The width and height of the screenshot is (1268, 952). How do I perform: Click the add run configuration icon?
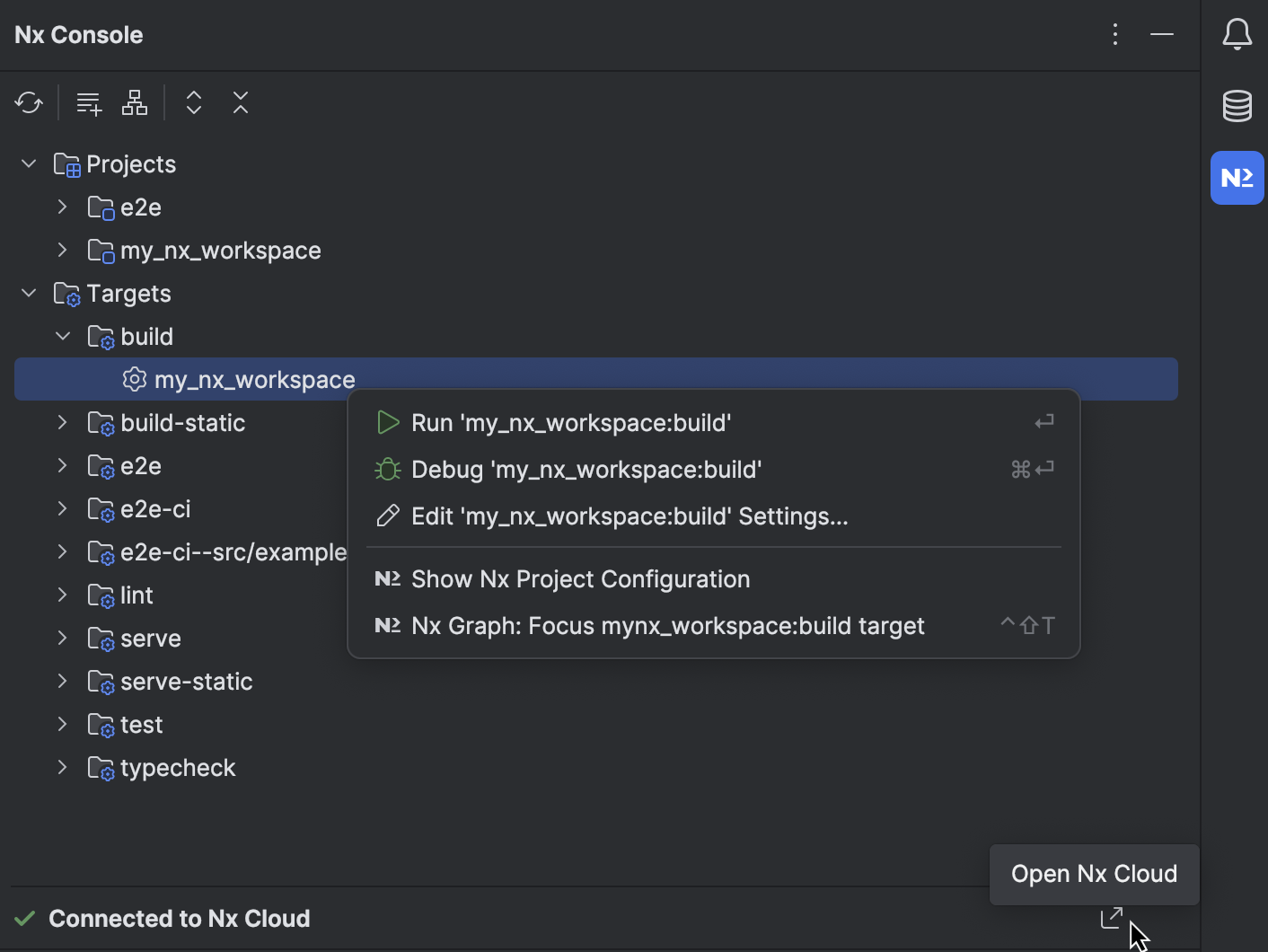pyautogui.click(x=88, y=102)
